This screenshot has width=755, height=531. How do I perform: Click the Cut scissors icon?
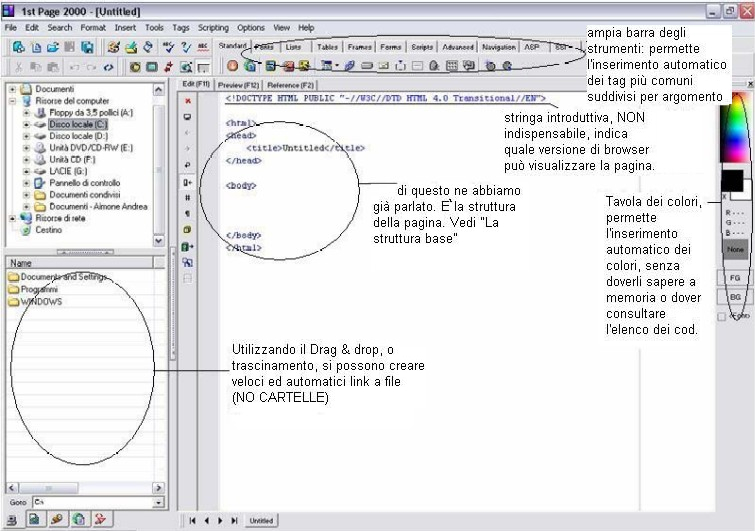point(19,67)
